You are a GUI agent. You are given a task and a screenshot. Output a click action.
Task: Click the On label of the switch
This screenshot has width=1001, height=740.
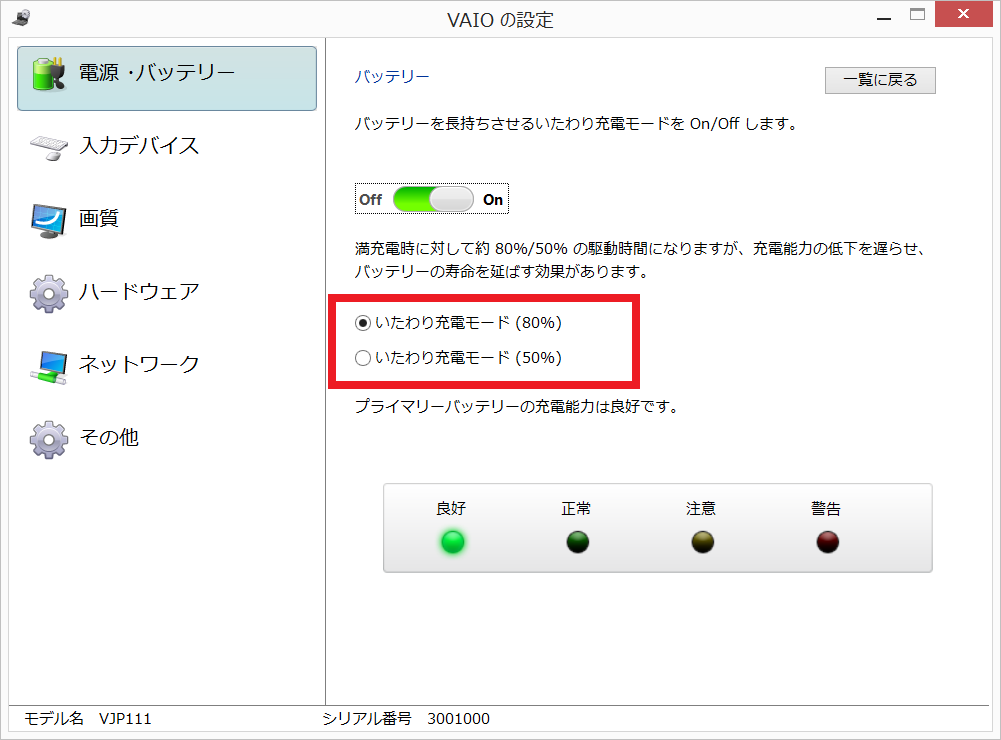(x=493, y=200)
